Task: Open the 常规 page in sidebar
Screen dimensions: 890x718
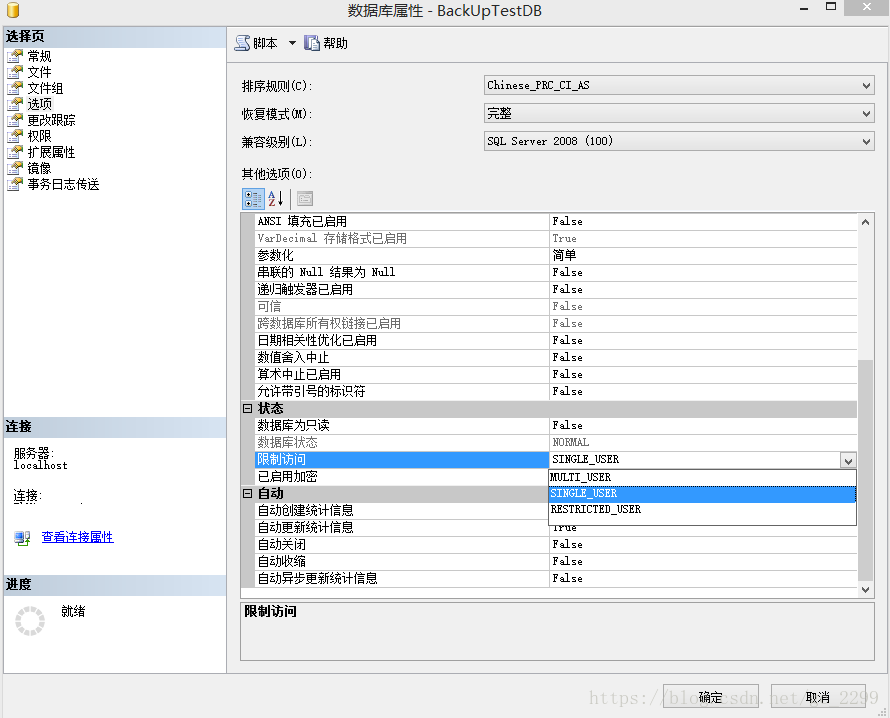Action: [39, 57]
